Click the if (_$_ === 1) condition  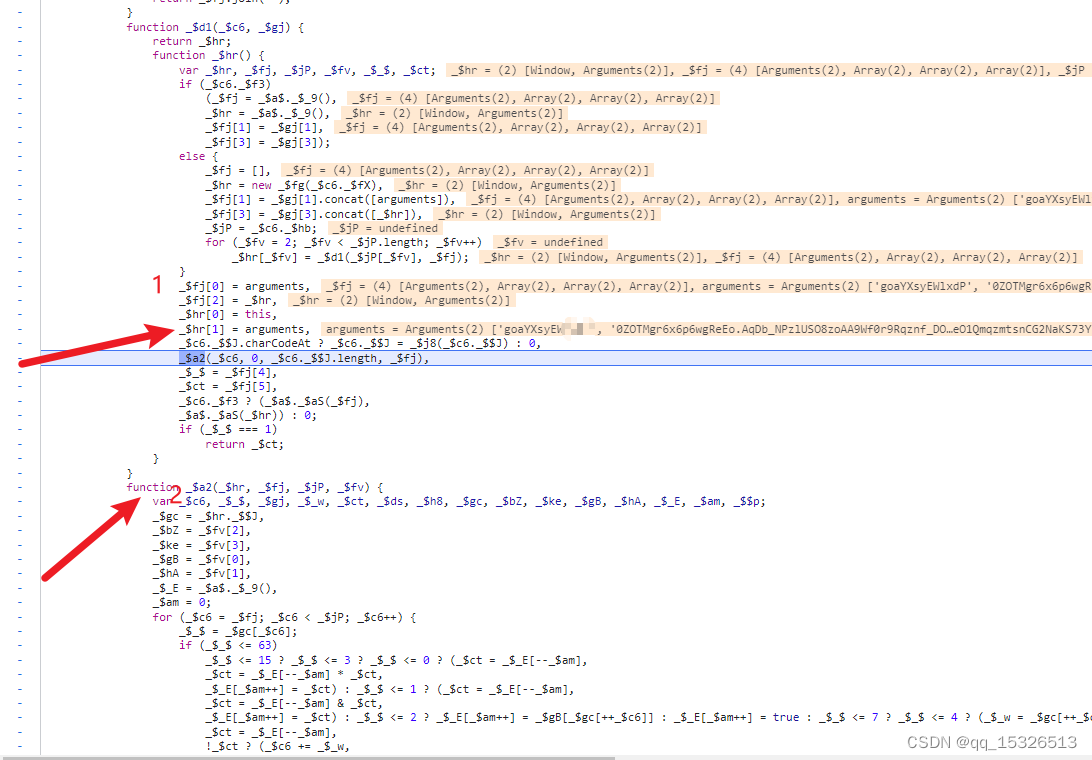coord(230,430)
